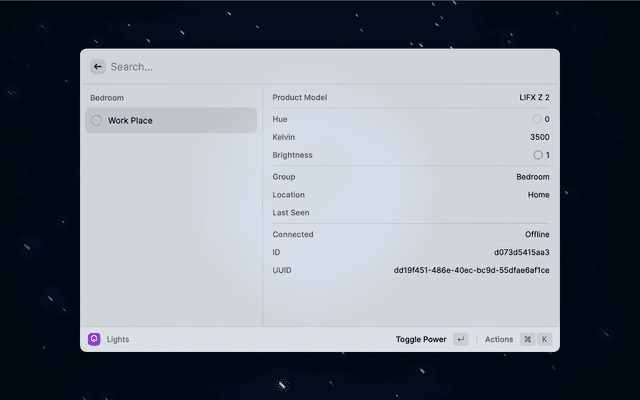The width and height of the screenshot is (640, 400).
Task: Click the UUID value text
Action: tap(471, 270)
